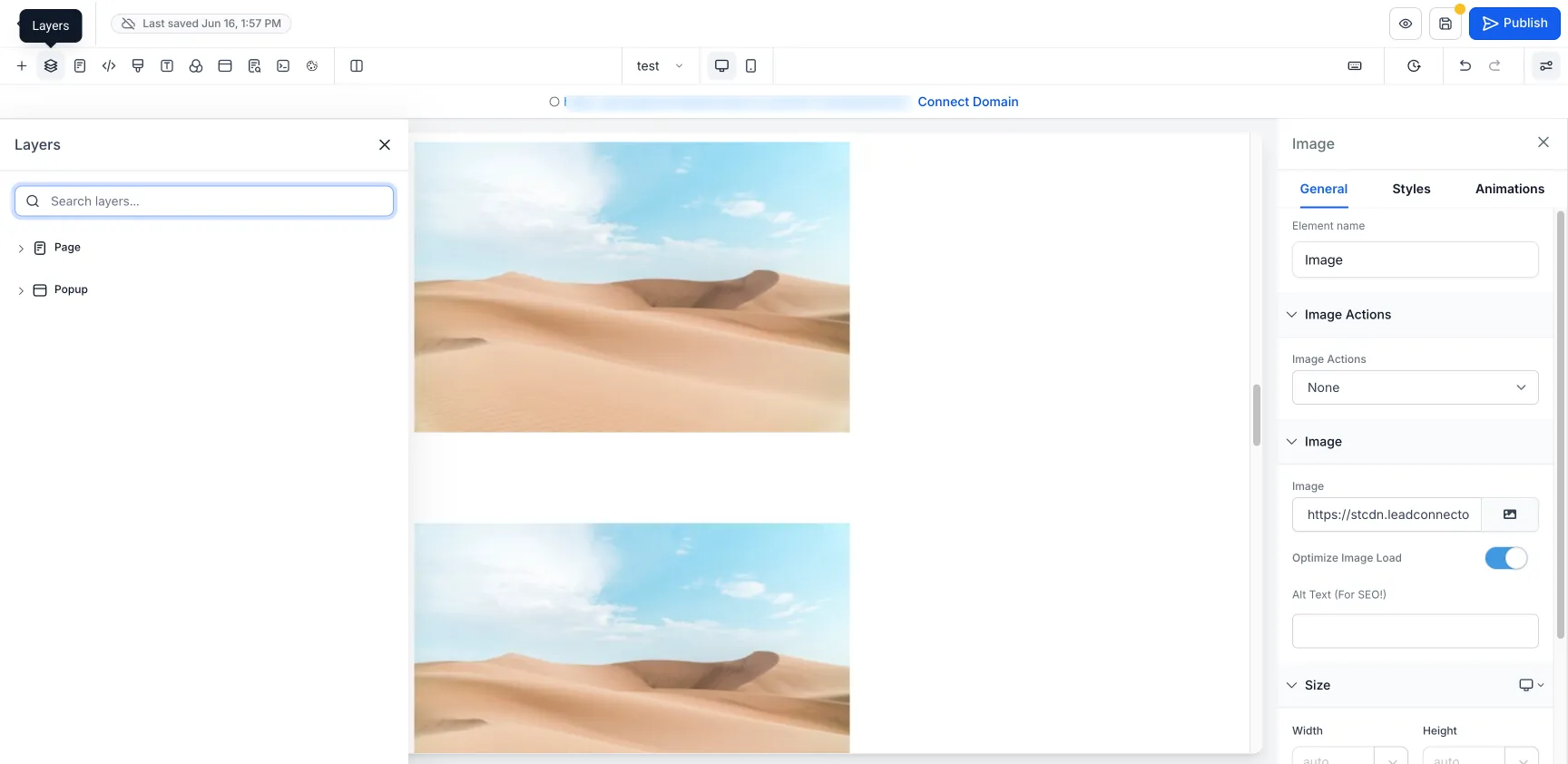Viewport: 1568px width, 764px height.
Task: Open the pages document icon in toolbar
Action: [x=80, y=66]
